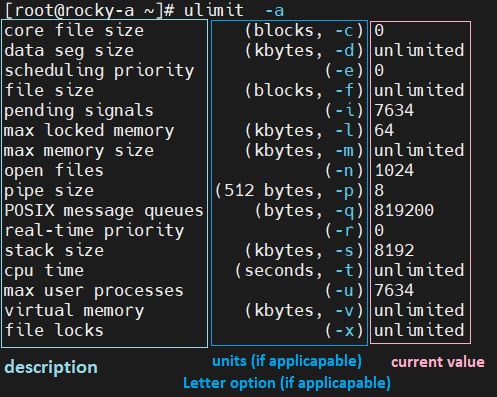Click the 'description' annotation label
Viewport: 497px width, 397px height.
51,367
